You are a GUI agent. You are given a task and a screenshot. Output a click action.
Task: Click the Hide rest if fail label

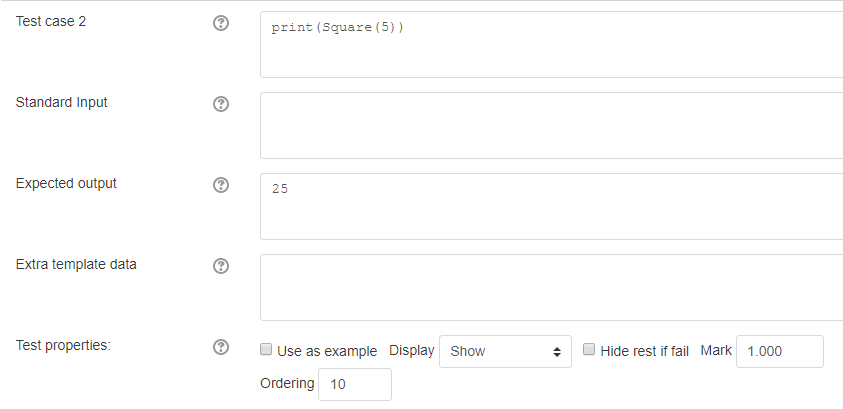point(645,351)
